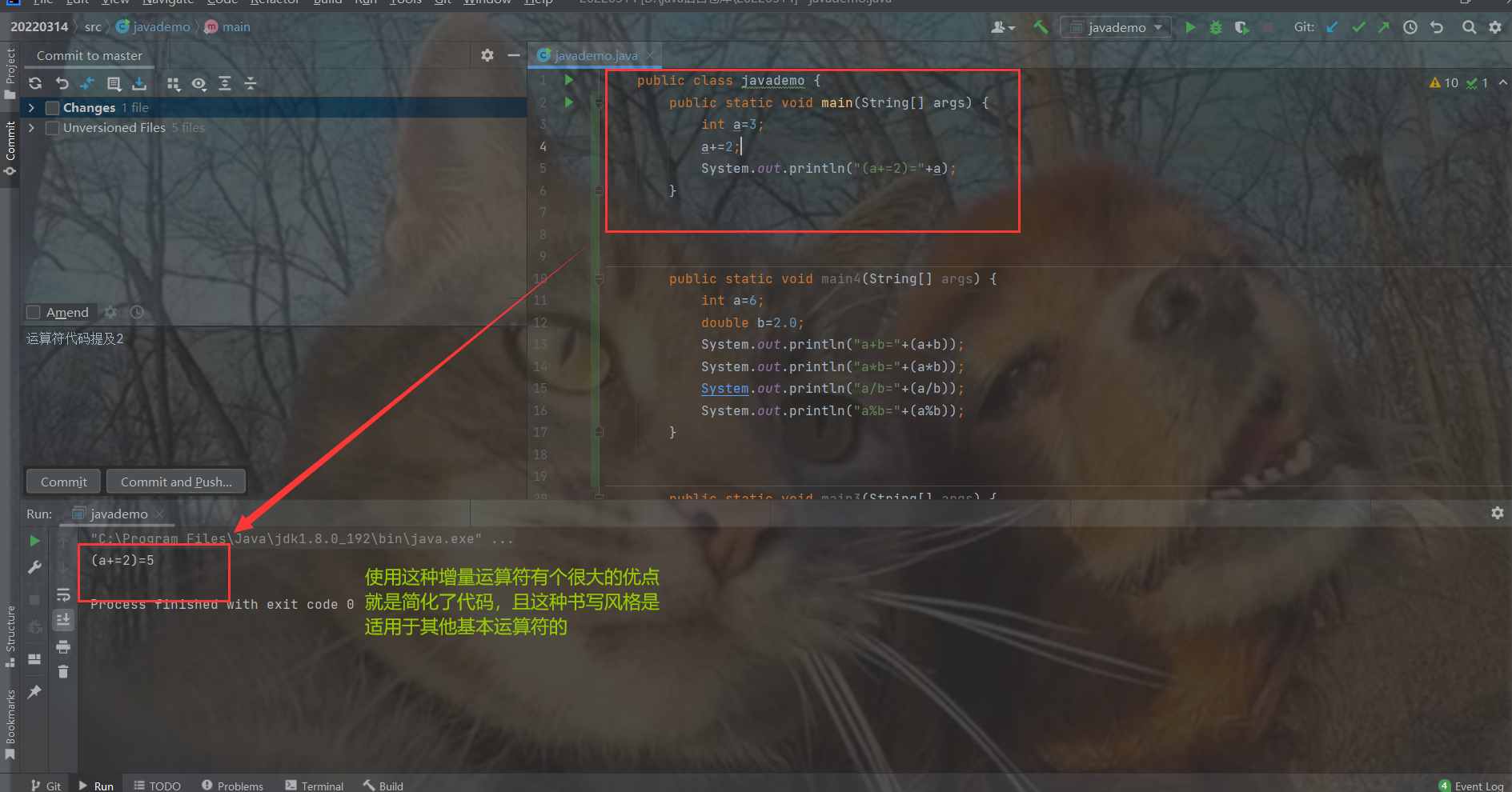Open the Problems tool window tab
This screenshot has width=1512, height=792.
(232, 786)
